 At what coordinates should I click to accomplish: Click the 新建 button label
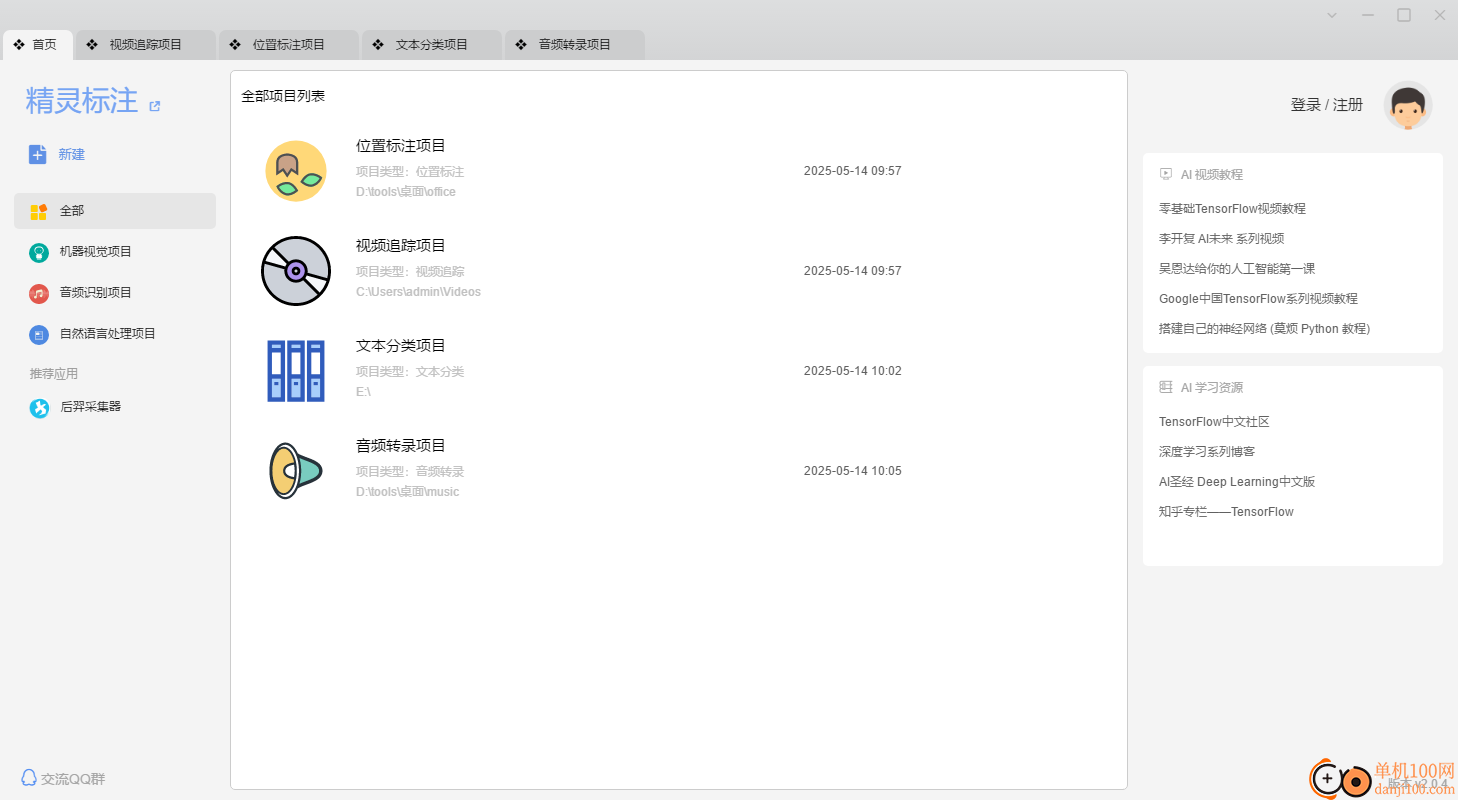pos(72,154)
